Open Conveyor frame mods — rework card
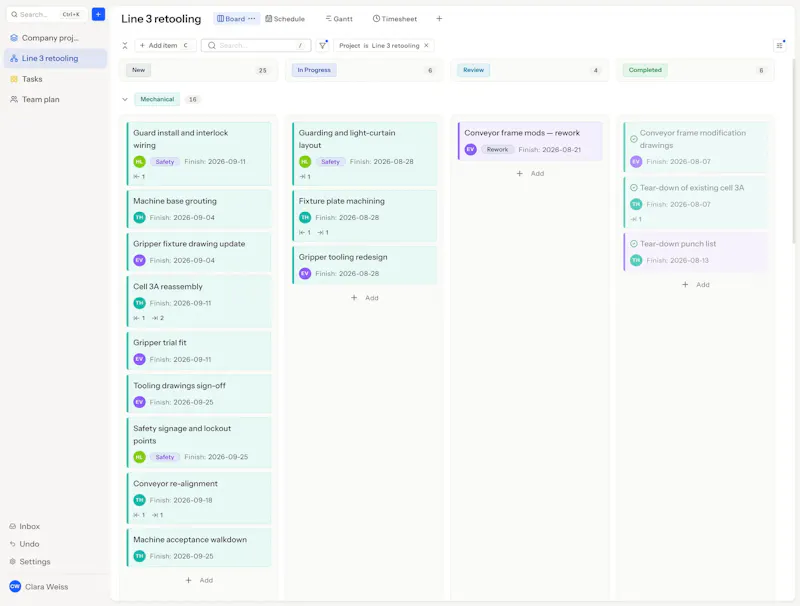 pyautogui.click(x=530, y=141)
